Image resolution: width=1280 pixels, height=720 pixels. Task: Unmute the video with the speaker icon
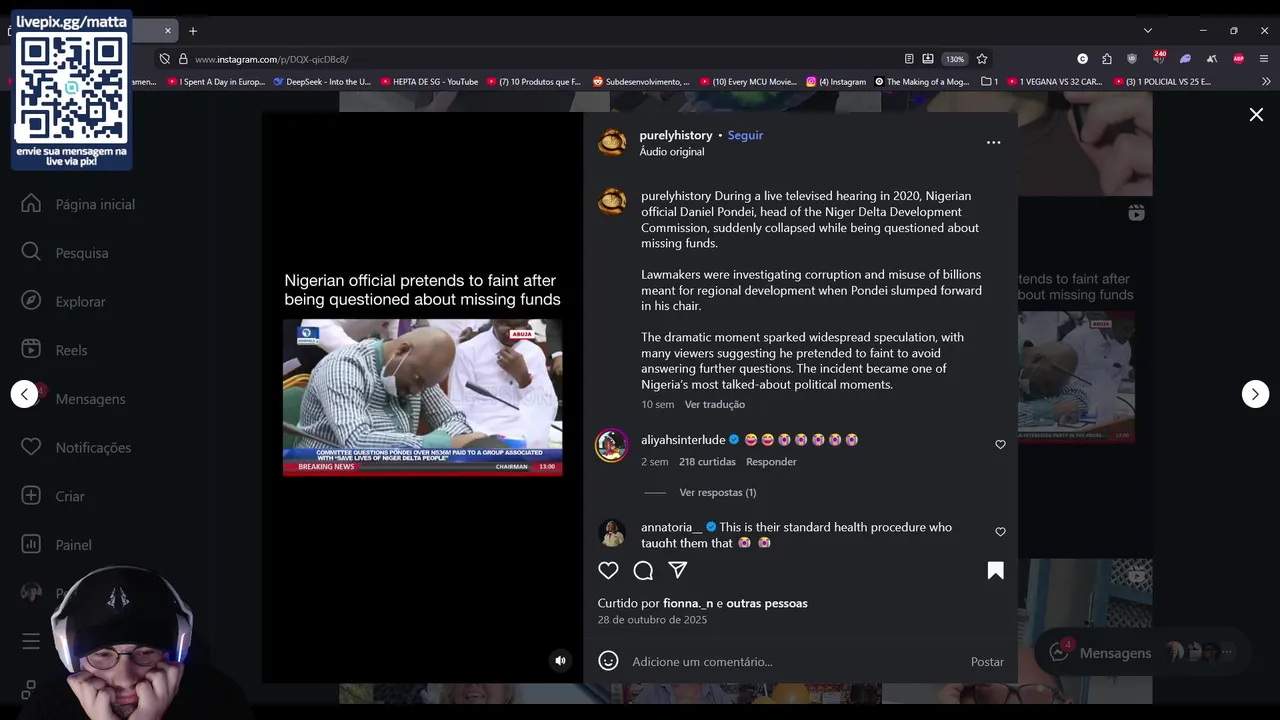pyautogui.click(x=560, y=660)
